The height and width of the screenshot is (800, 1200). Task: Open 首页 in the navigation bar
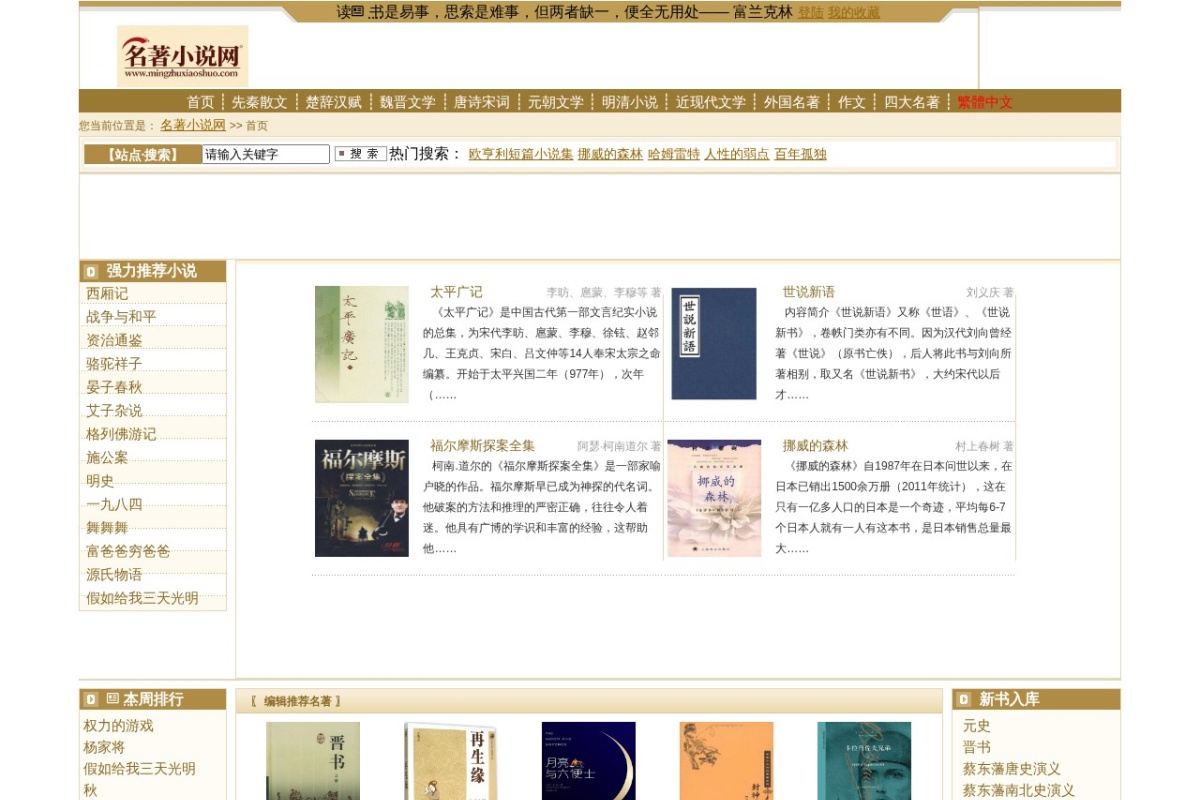click(x=200, y=102)
